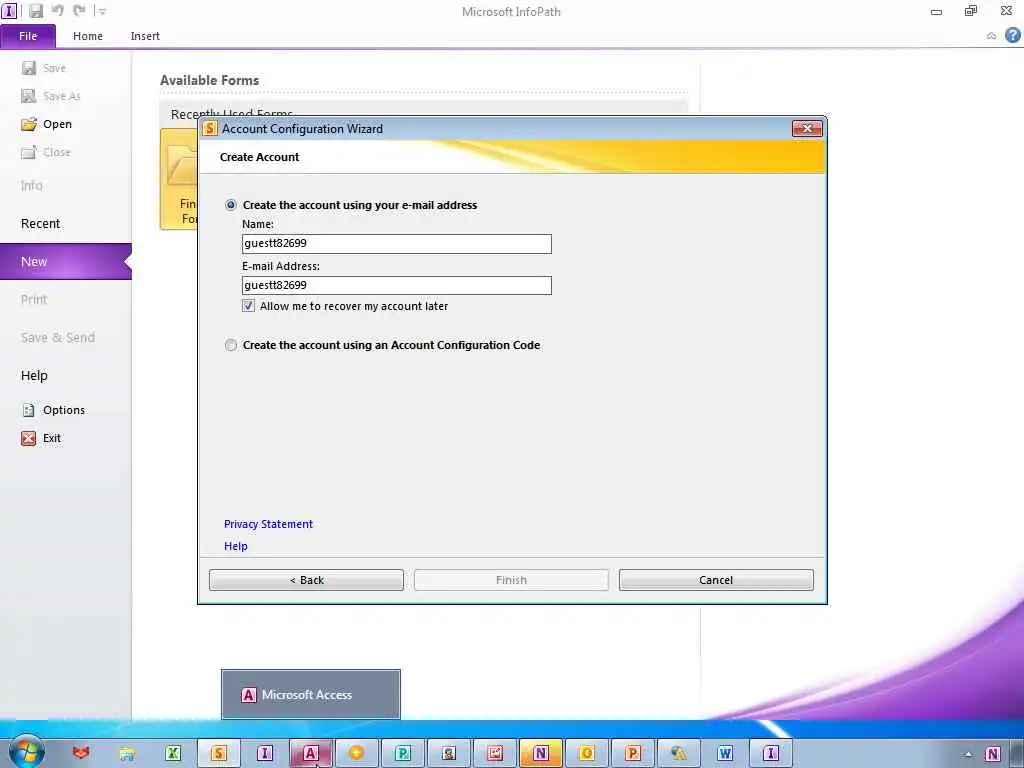Click the Save icon in the Quick Access Toolbar
This screenshot has height=768, width=1024.
pos(36,11)
